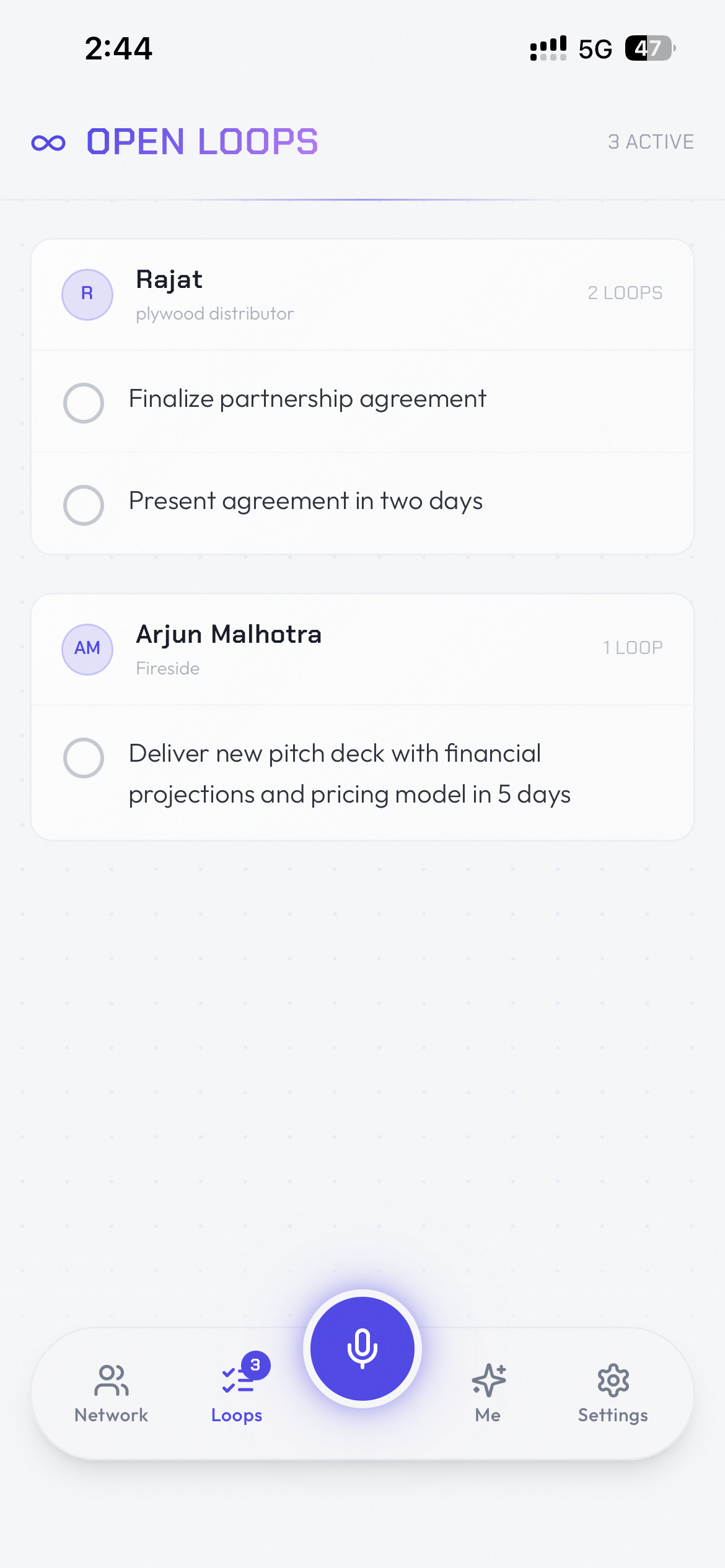Image resolution: width=725 pixels, height=1568 pixels.
Task: Complete the pitch deck delivery loop
Action: click(84, 757)
